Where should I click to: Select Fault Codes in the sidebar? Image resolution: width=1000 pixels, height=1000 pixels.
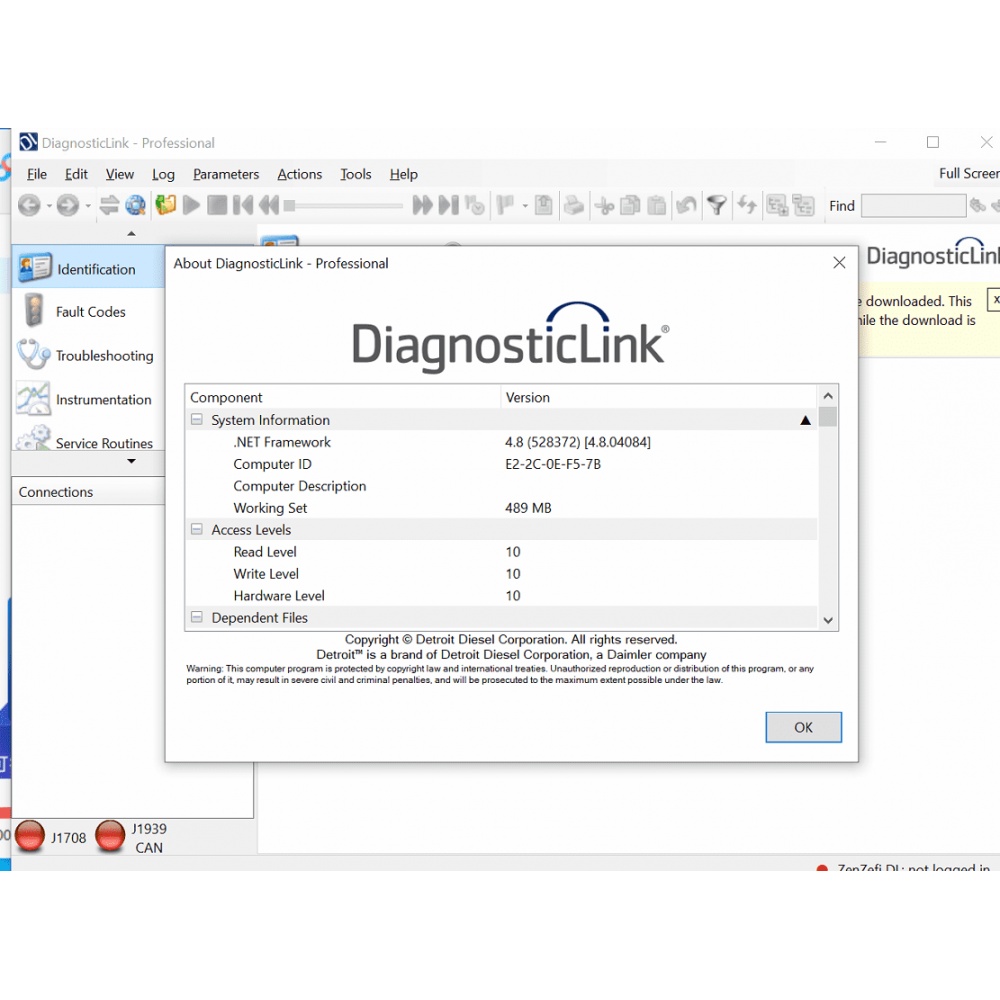coord(88,312)
